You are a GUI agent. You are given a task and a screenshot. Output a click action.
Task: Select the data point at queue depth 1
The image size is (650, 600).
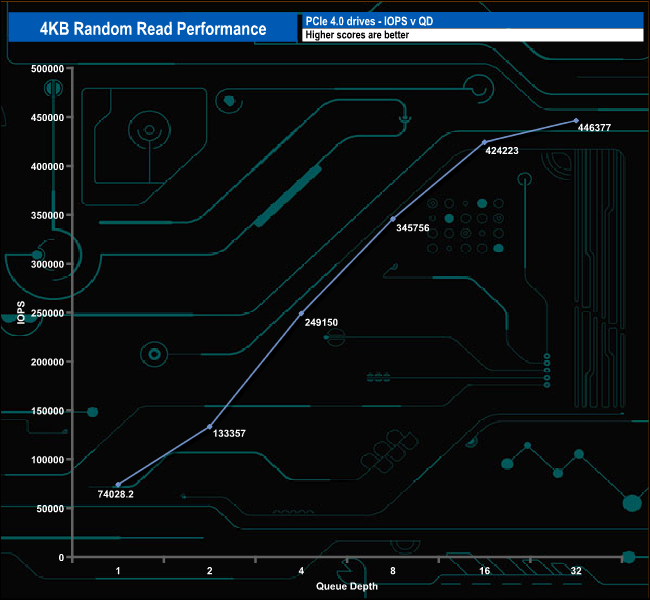coord(118,484)
